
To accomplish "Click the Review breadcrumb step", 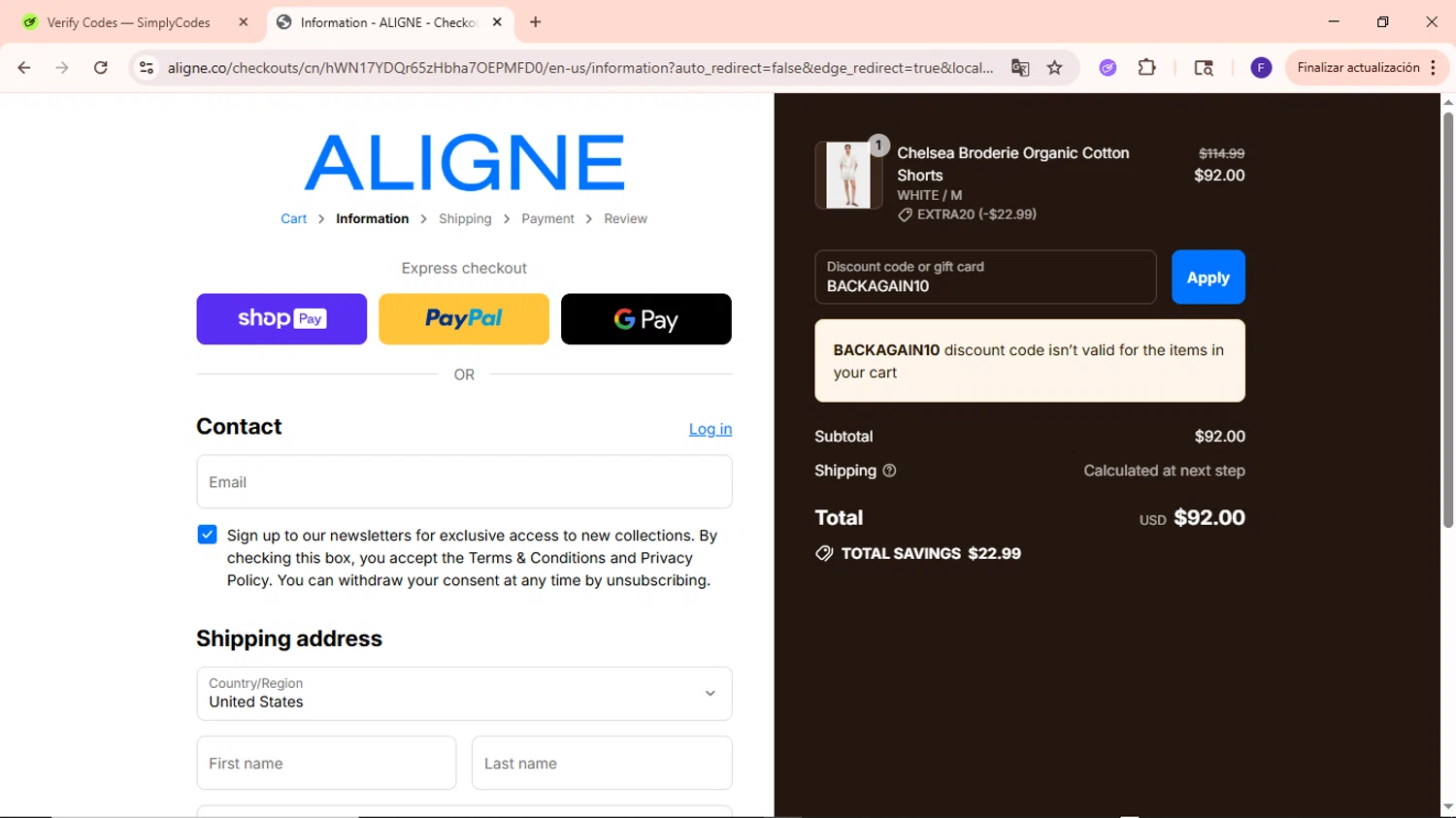I will tap(625, 219).
